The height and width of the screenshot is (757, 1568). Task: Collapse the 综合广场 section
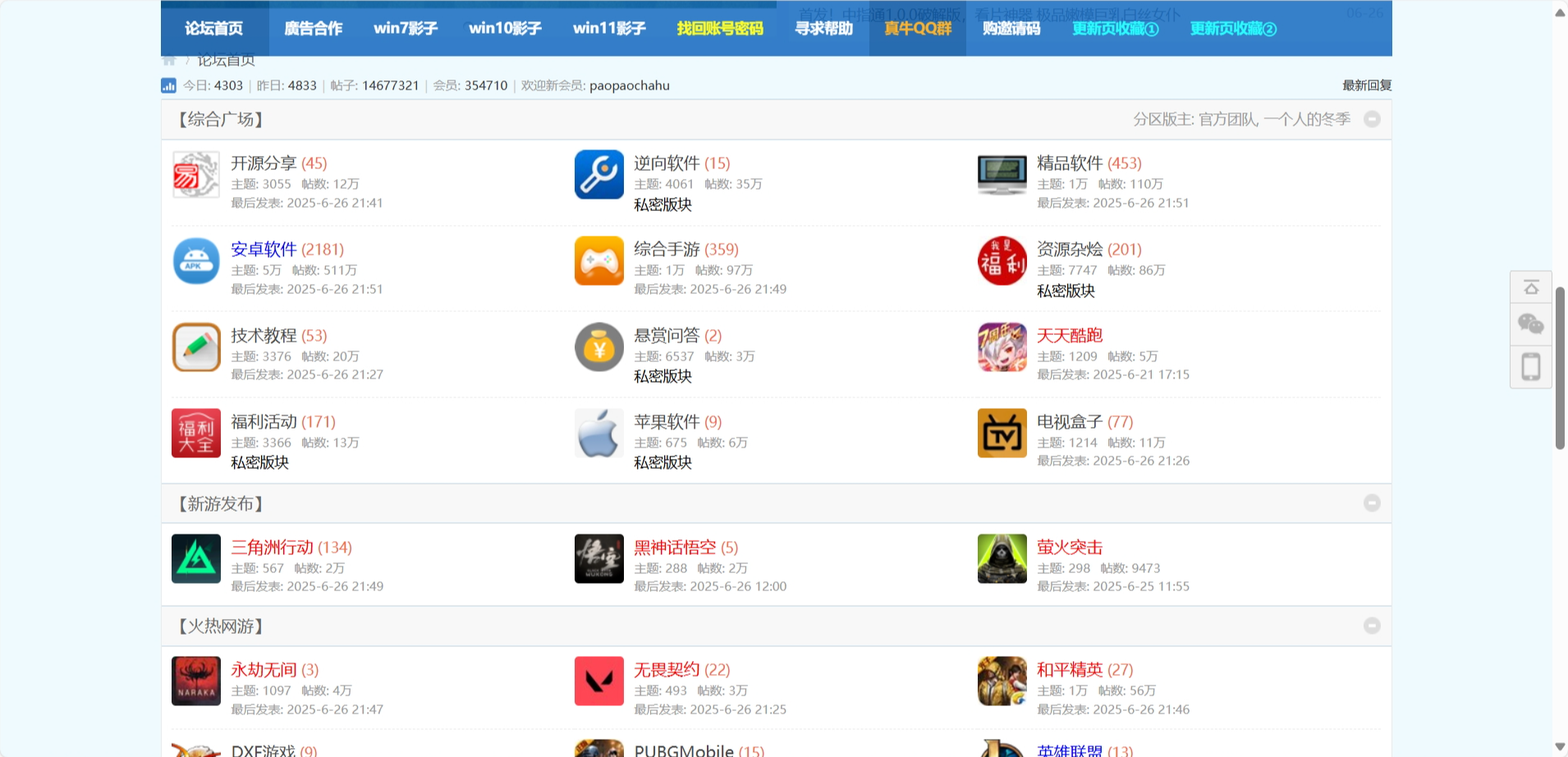point(1371,120)
